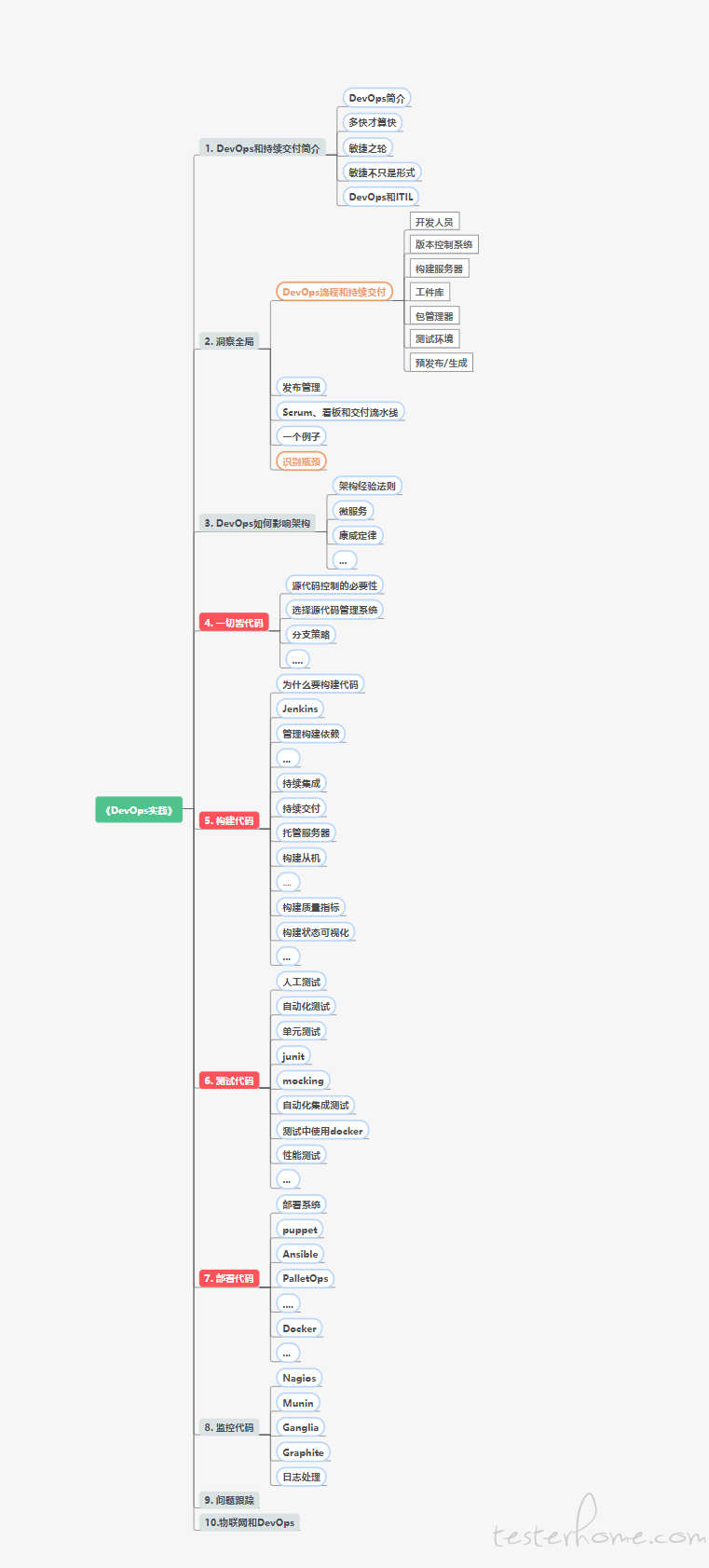The width and height of the screenshot is (709, 1568).
Task: Click the 'mocking' subtopic node
Action: click(x=303, y=1080)
